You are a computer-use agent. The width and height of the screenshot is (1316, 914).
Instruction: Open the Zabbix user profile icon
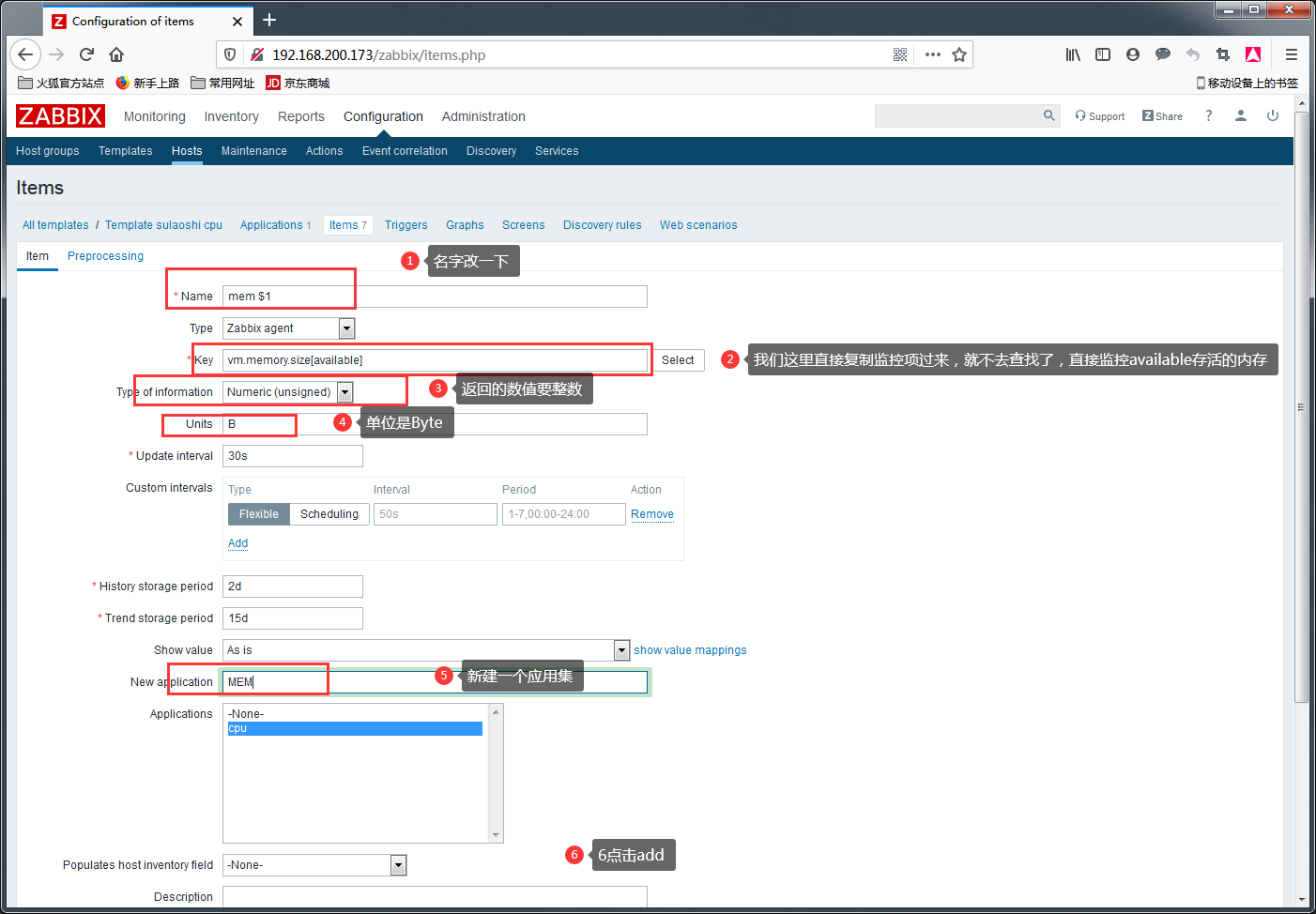click(x=1241, y=115)
